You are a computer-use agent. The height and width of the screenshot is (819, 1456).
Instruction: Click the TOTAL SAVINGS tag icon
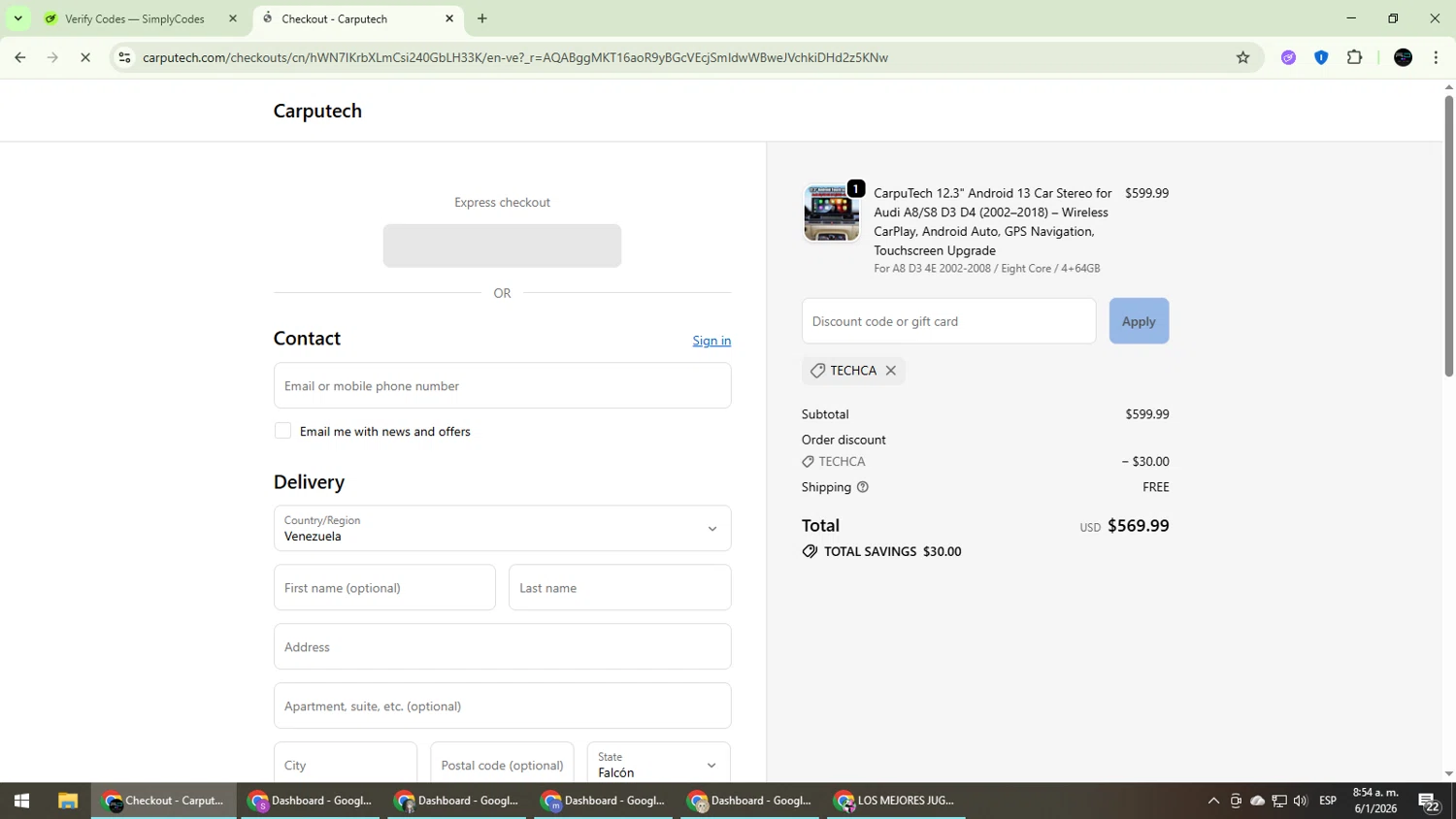810,551
